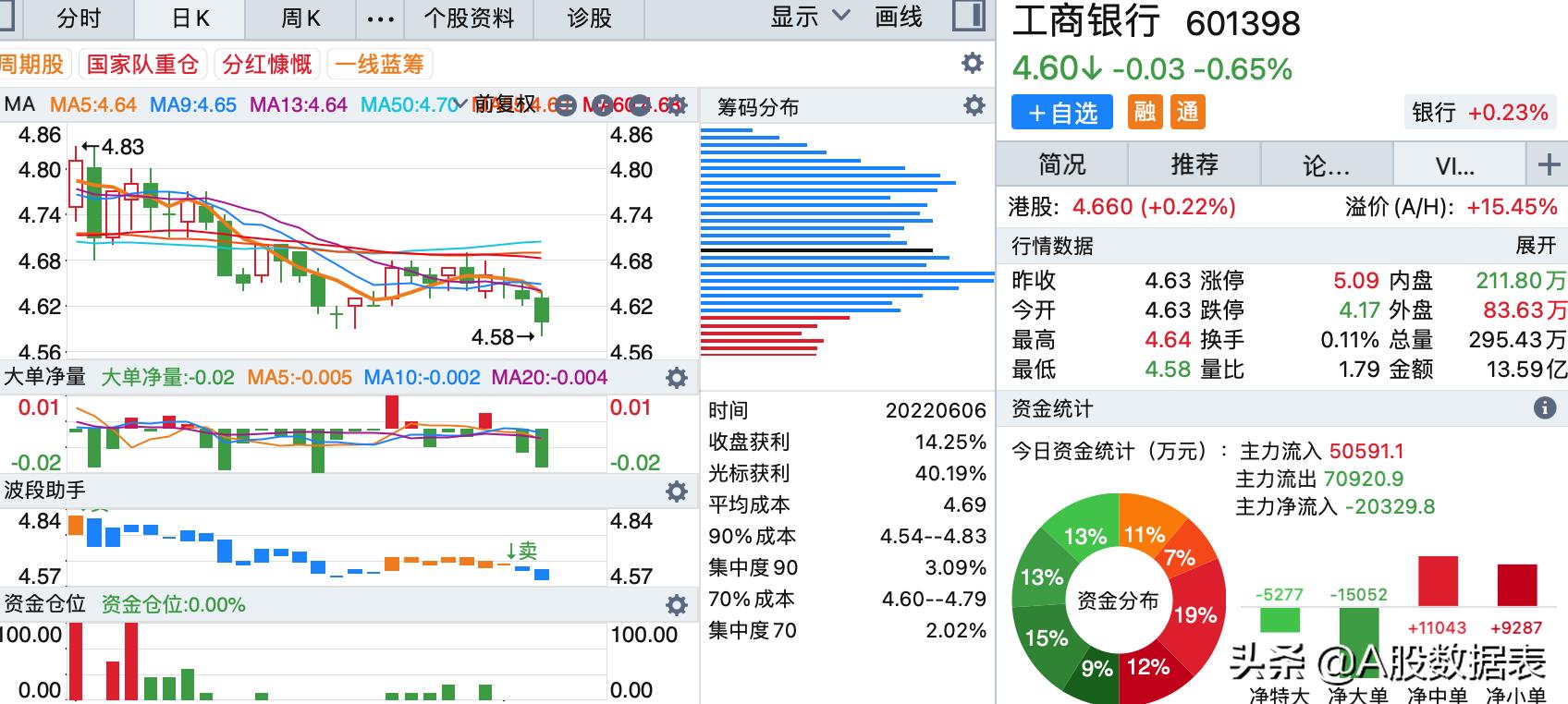
Task: Switch to the 周K tab
Action: tap(301, 18)
